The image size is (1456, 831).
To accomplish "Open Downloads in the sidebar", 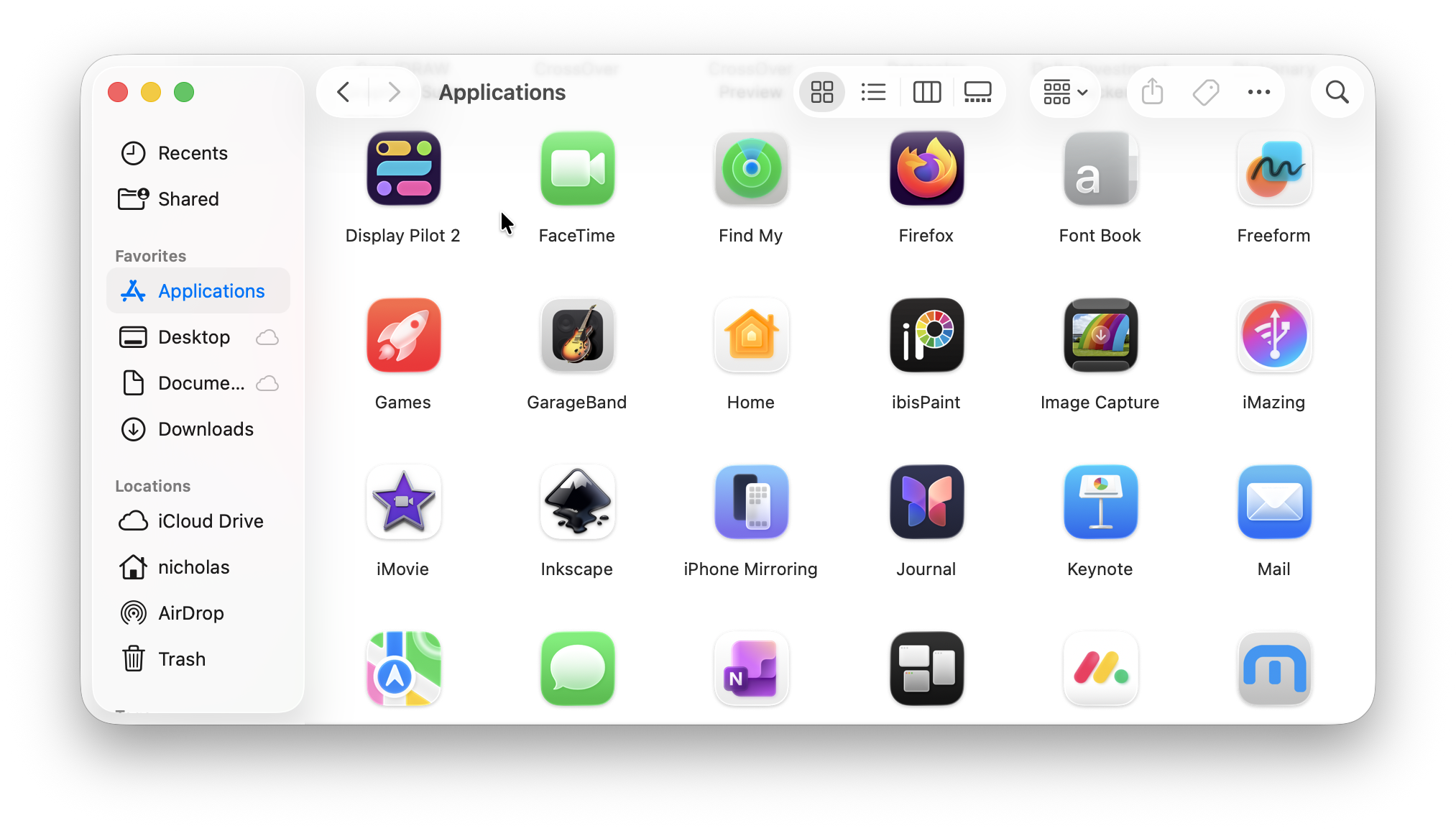I will tap(198, 429).
